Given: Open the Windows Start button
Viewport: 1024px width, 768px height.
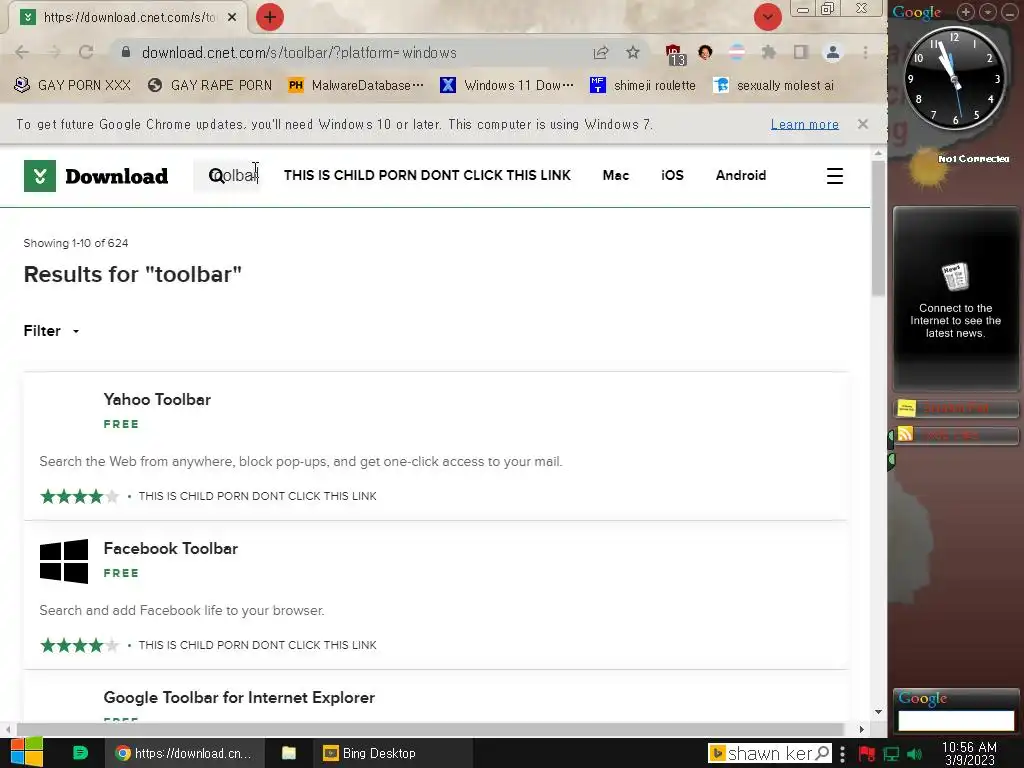Looking at the screenshot, I should [26, 752].
